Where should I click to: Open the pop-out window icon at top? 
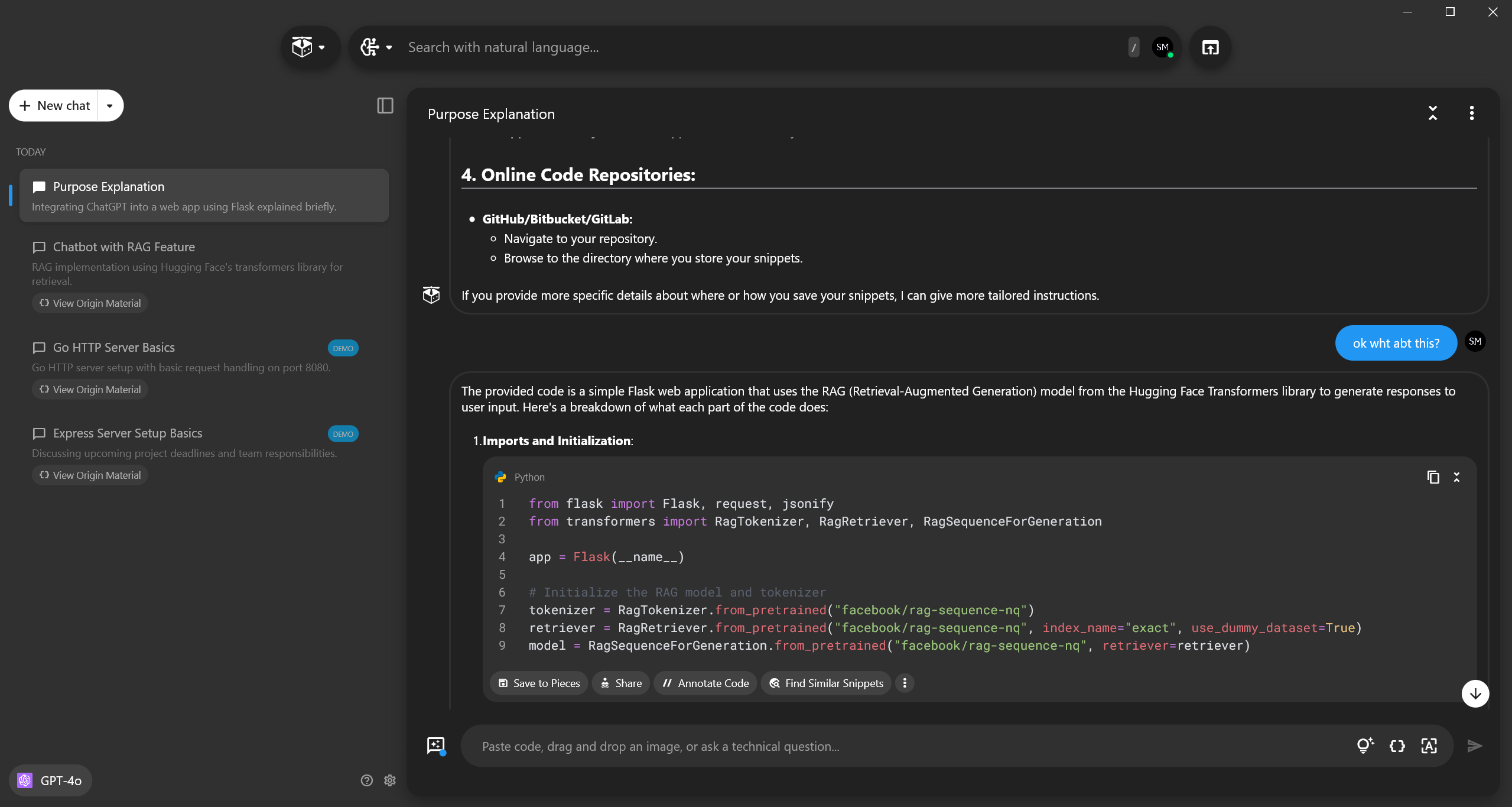pyautogui.click(x=1210, y=47)
